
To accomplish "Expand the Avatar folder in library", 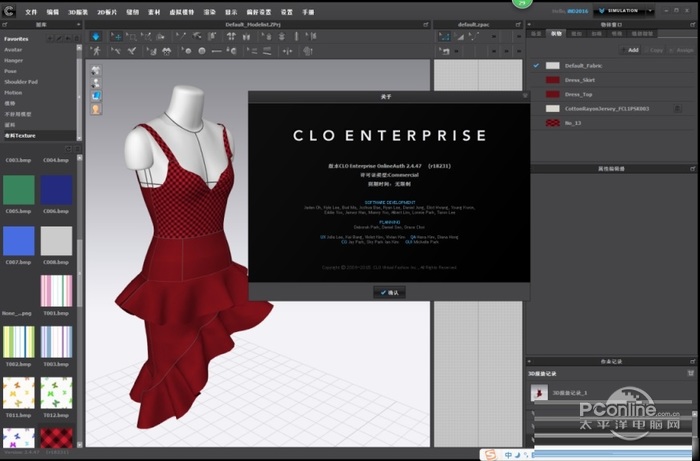I will pyautogui.click(x=15, y=49).
